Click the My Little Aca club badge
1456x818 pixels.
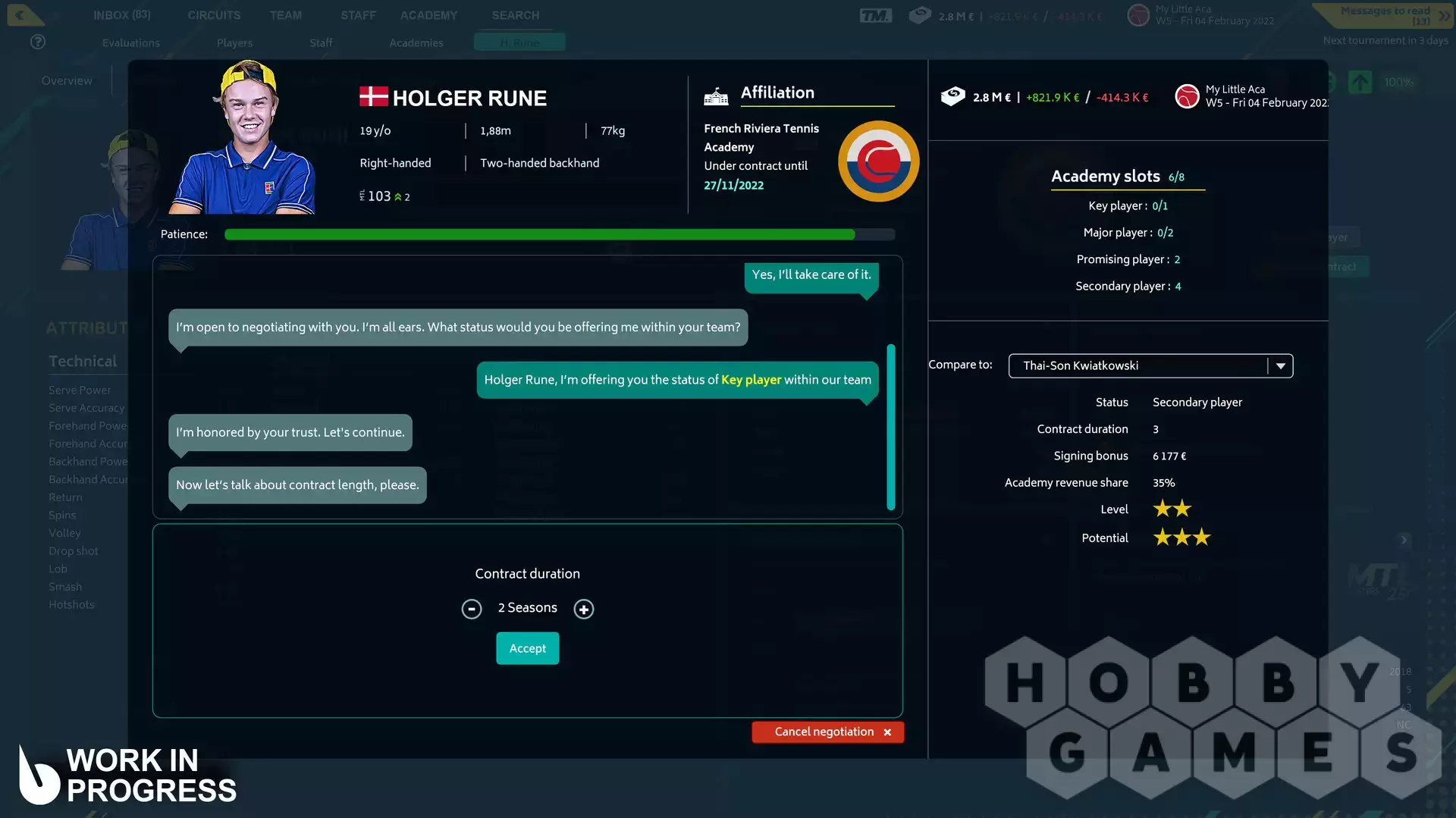click(1186, 96)
